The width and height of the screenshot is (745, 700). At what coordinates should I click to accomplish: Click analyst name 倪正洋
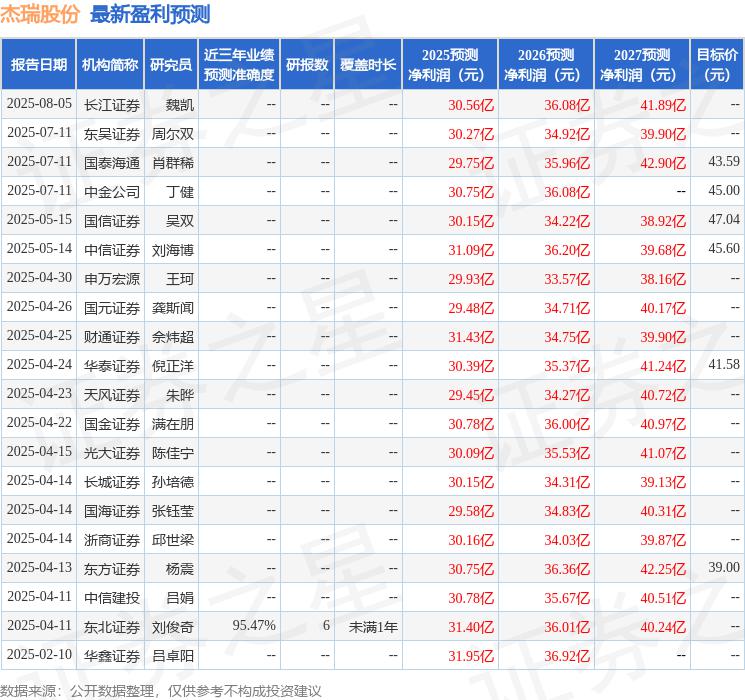pyautogui.click(x=172, y=366)
